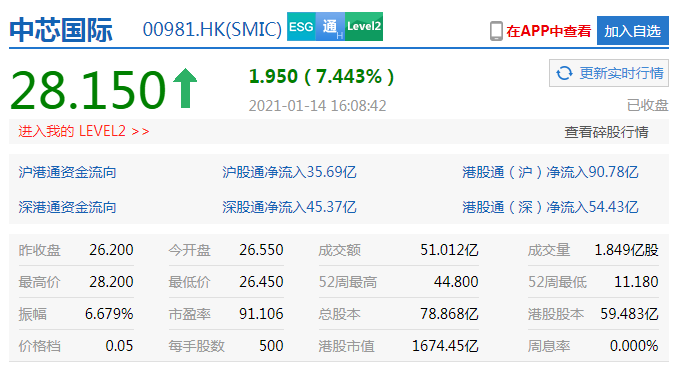The width and height of the screenshot is (683, 371).
Task: Click the refresh arrows icon
Action: click(564, 73)
